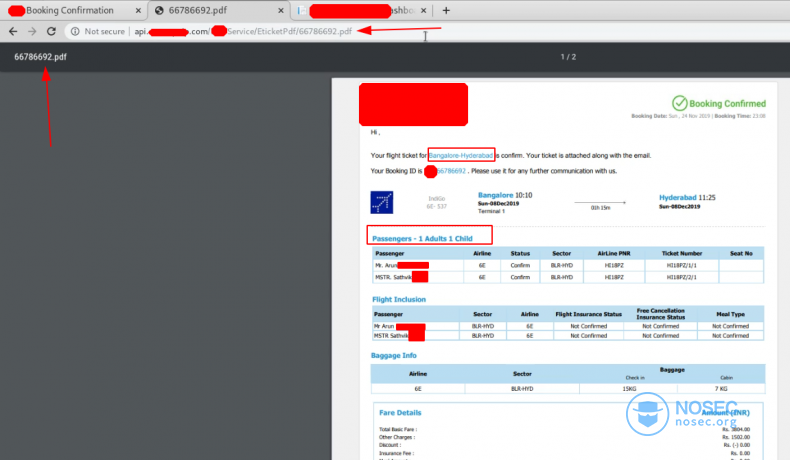Image resolution: width=790 pixels, height=460 pixels.
Task: Click the Booking Confirmed checkmark icon
Action: point(680,103)
